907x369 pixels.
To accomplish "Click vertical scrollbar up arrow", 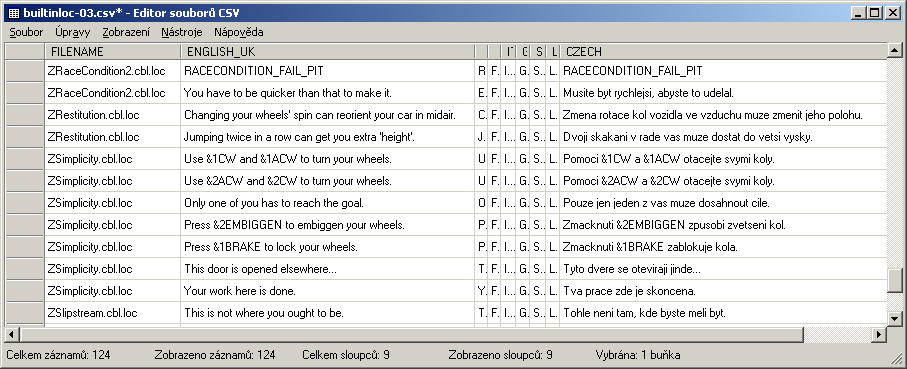I will pos(894,51).
